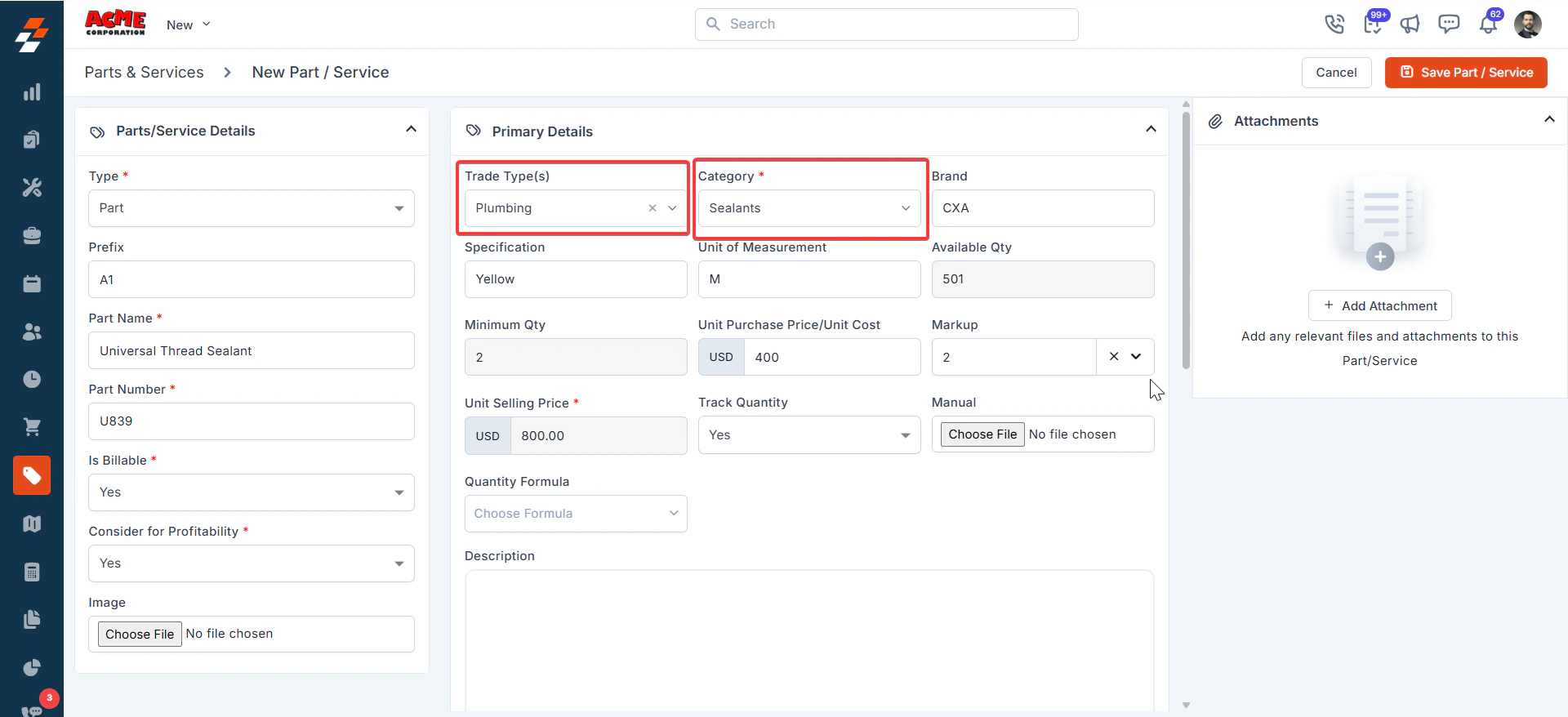1568x717 pixels.
Task: Click Choose File under Manual
Action: [x=982, y=434]
